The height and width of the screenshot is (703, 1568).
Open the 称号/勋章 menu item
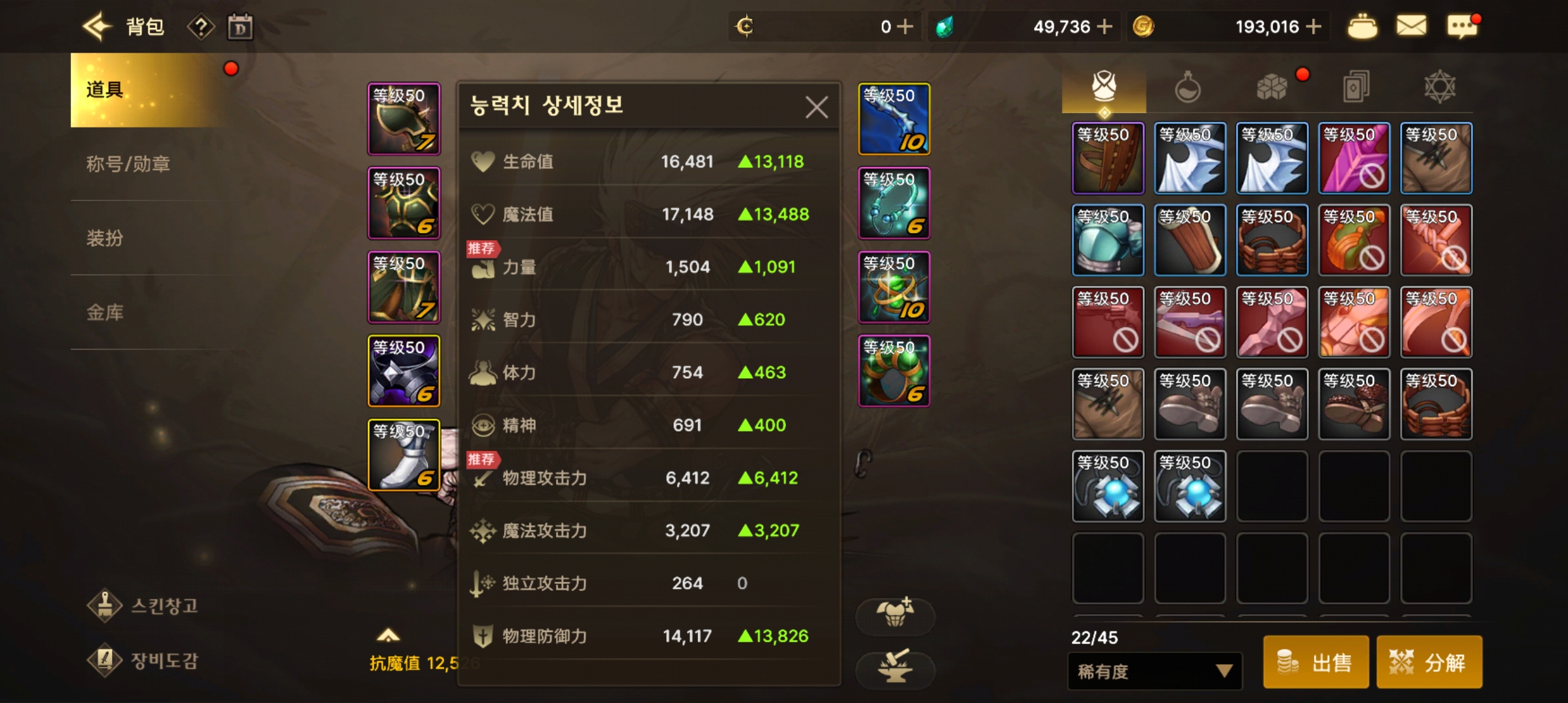(x=128, y=164)
